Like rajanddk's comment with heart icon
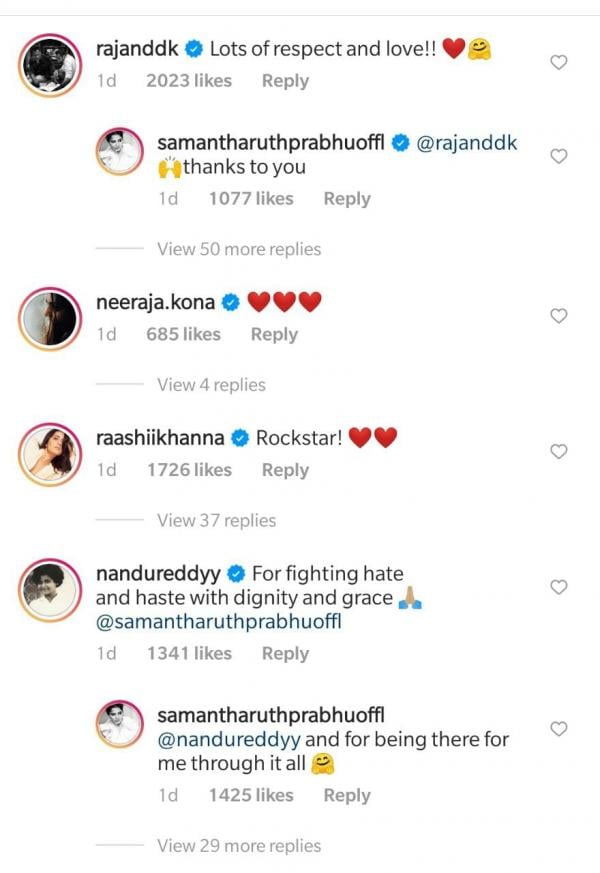This screenshot has height=873, width=600. 560,62
